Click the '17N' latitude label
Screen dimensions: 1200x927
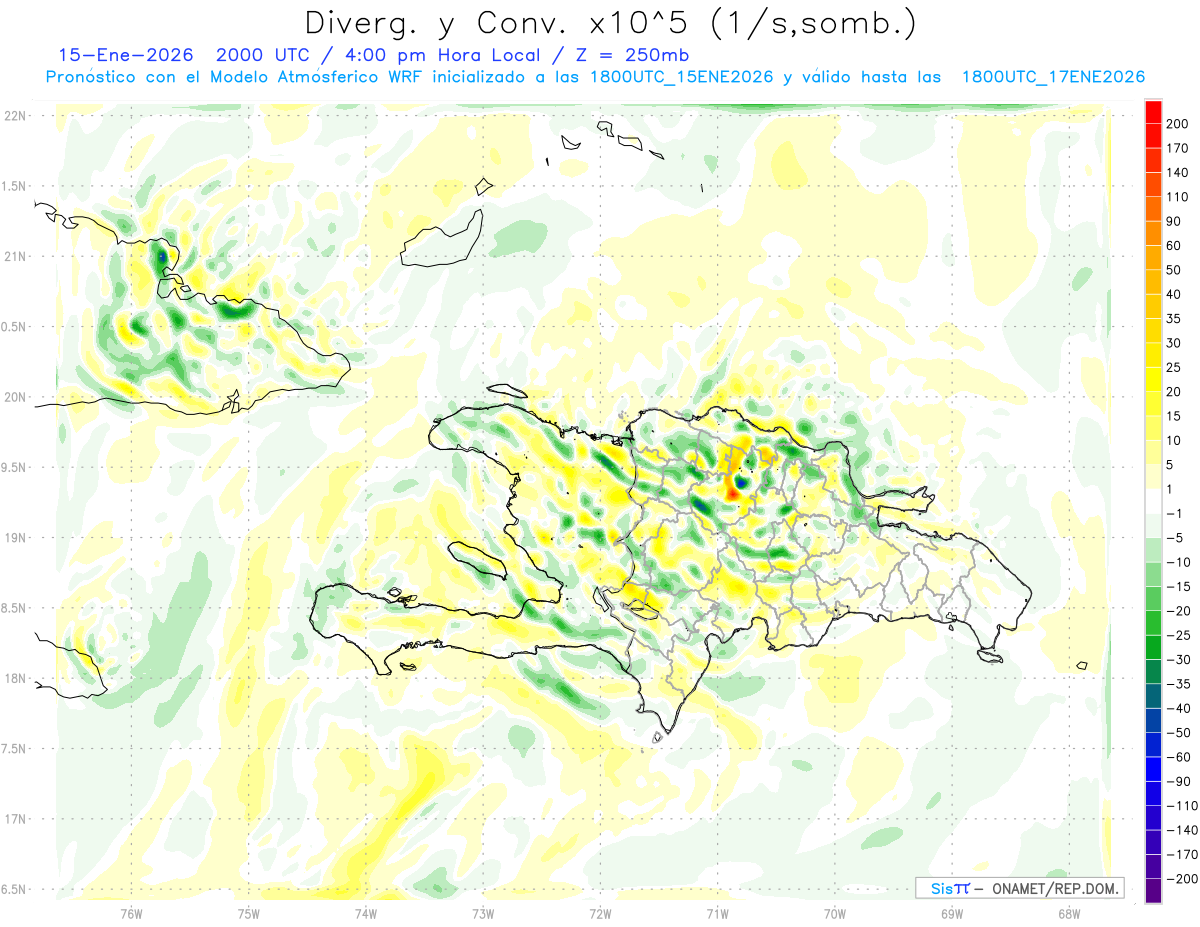tap(15, 819)
